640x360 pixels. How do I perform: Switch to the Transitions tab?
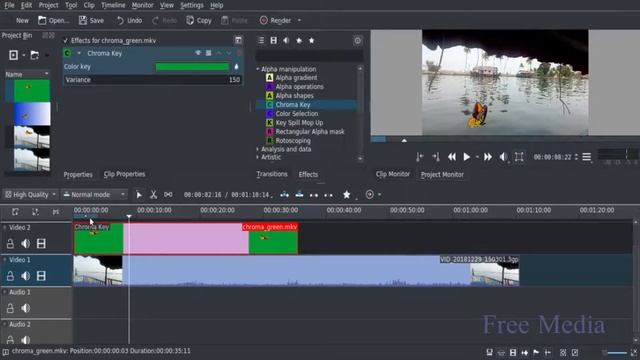pos(272,174)
